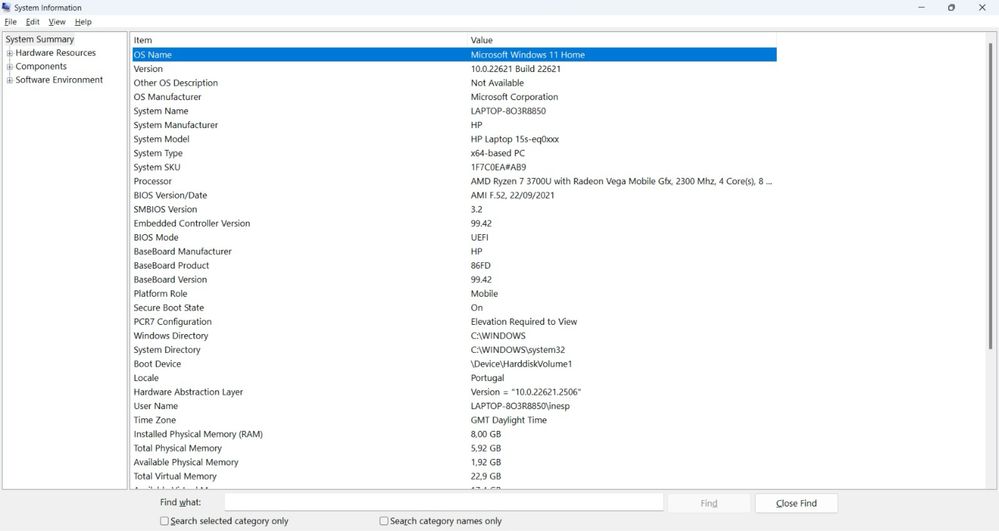Click the Find what input field

click(x=443, y=503)
